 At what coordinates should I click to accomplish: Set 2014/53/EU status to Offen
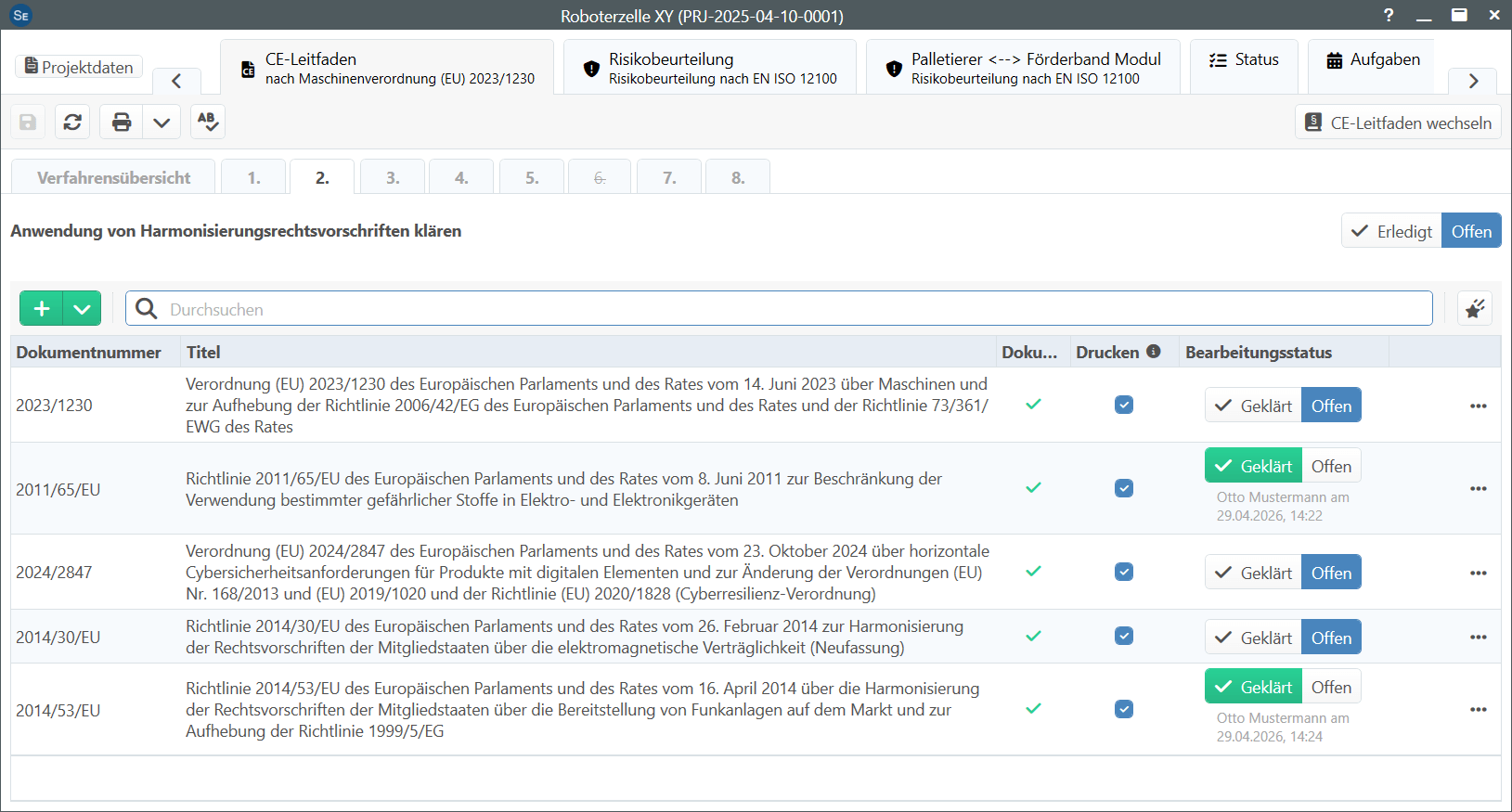pos(1331,687)
